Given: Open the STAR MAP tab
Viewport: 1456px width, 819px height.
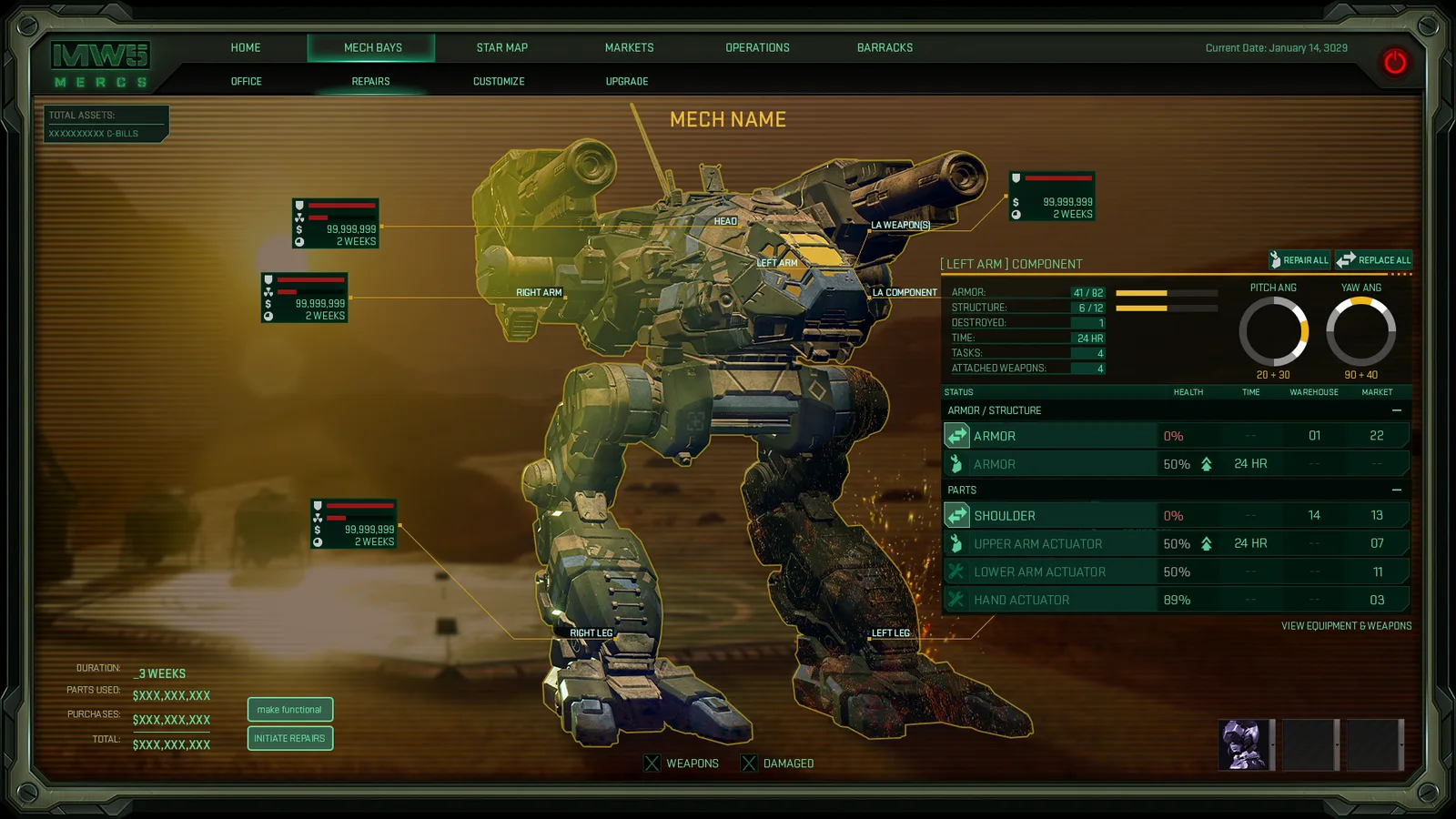Looking at the screenshot, I should coord(501,47).
